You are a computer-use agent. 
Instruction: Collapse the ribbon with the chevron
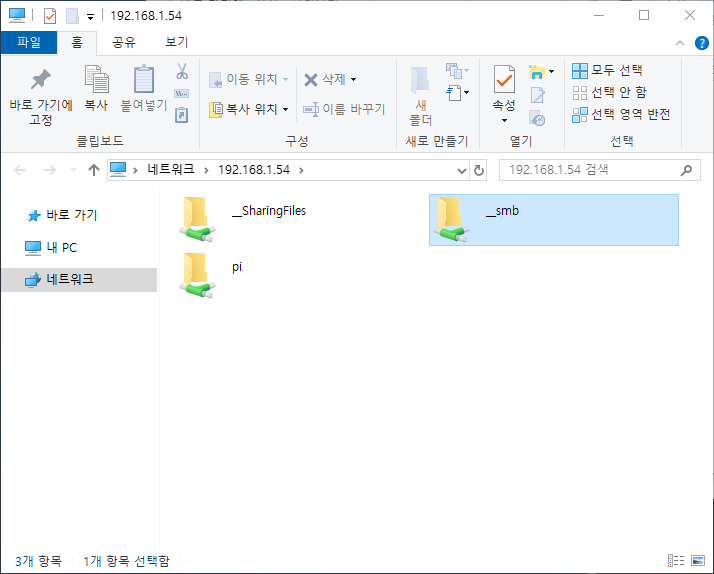[x=680, y=43]
